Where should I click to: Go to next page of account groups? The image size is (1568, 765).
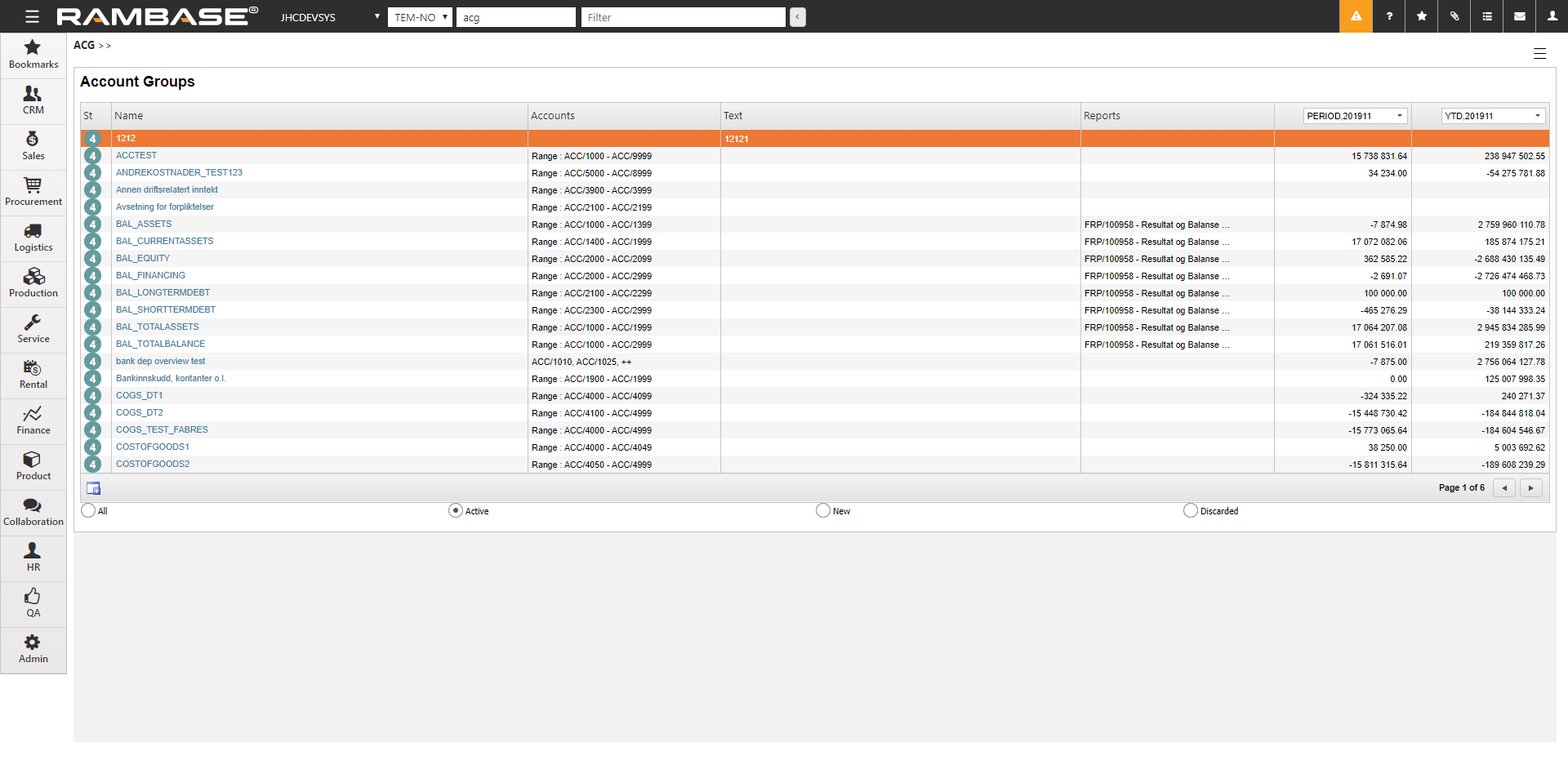point(1530,487)
